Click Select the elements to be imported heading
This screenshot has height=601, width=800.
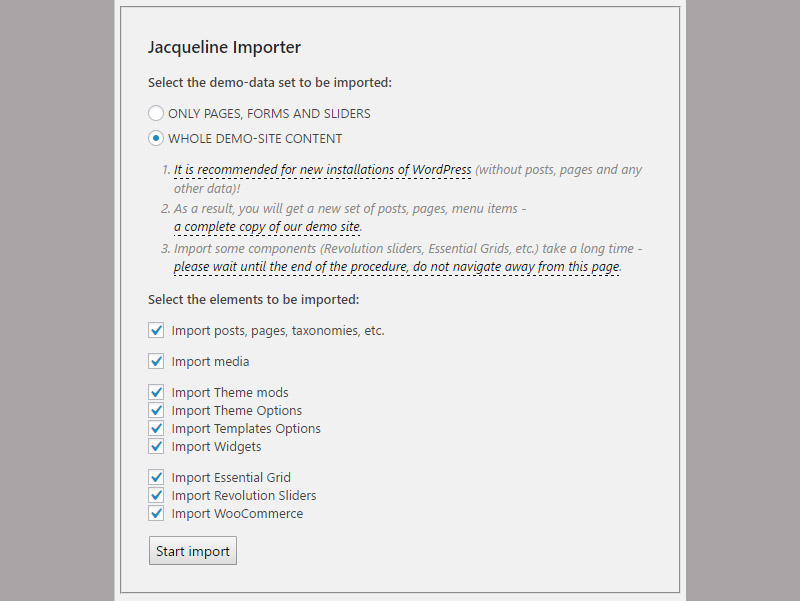pyautogui.click(x=253, y=299)
